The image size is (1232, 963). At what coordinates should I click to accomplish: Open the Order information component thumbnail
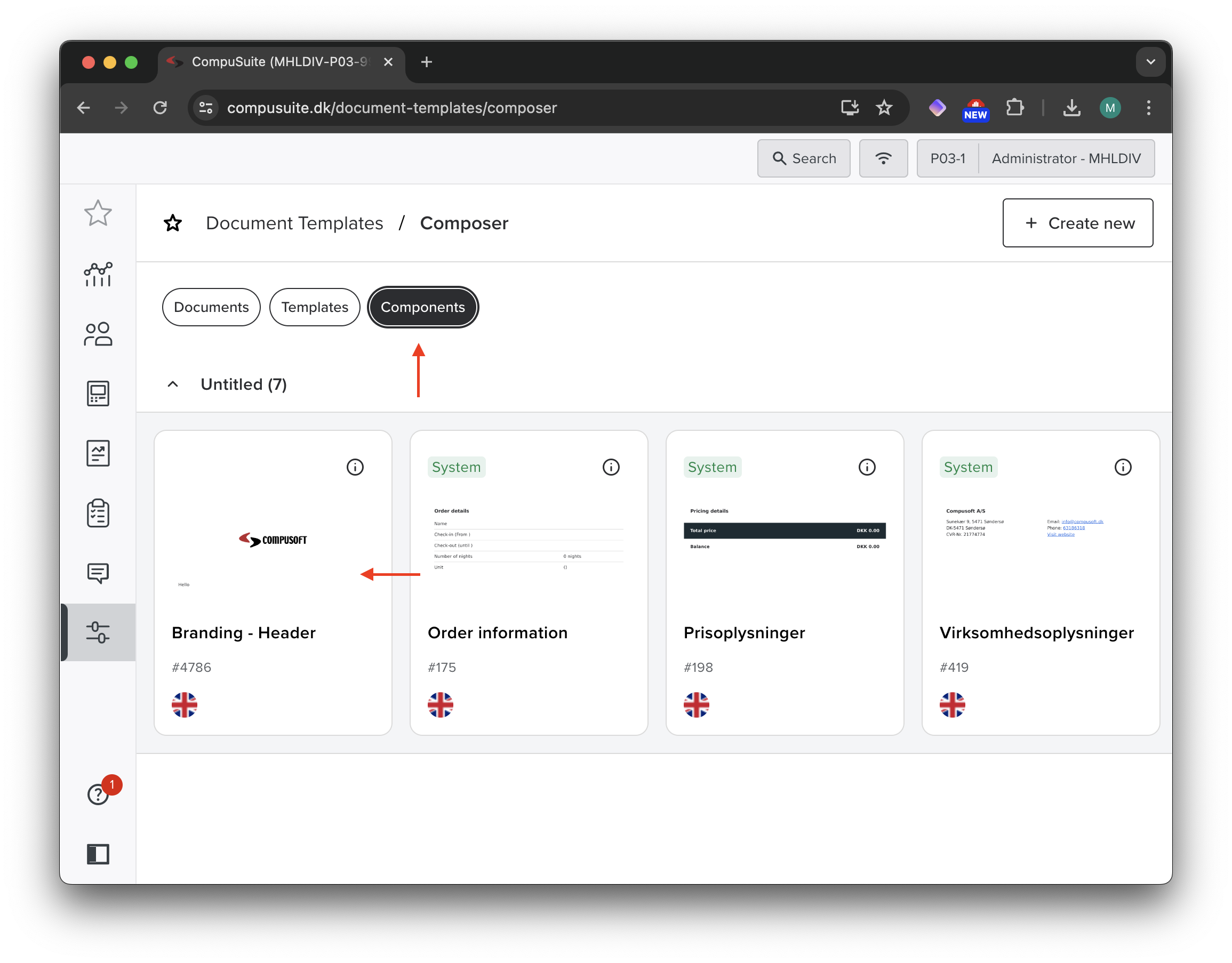coord(529,539)
